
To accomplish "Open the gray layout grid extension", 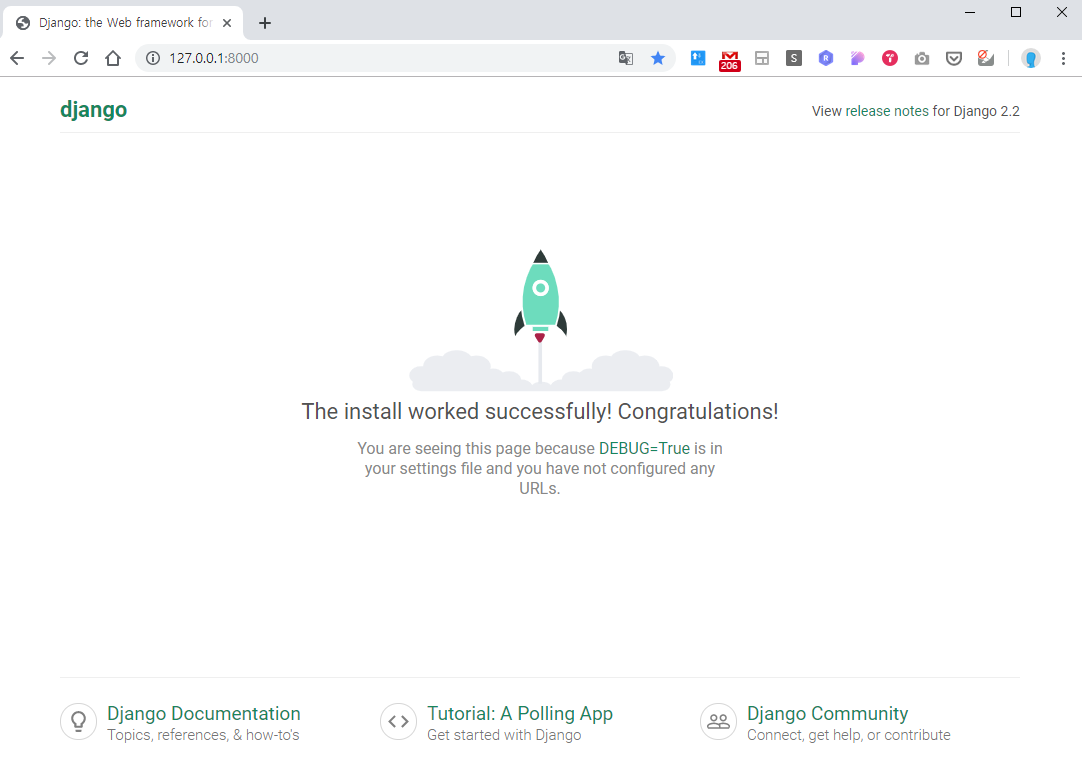I will pos(762,59).
